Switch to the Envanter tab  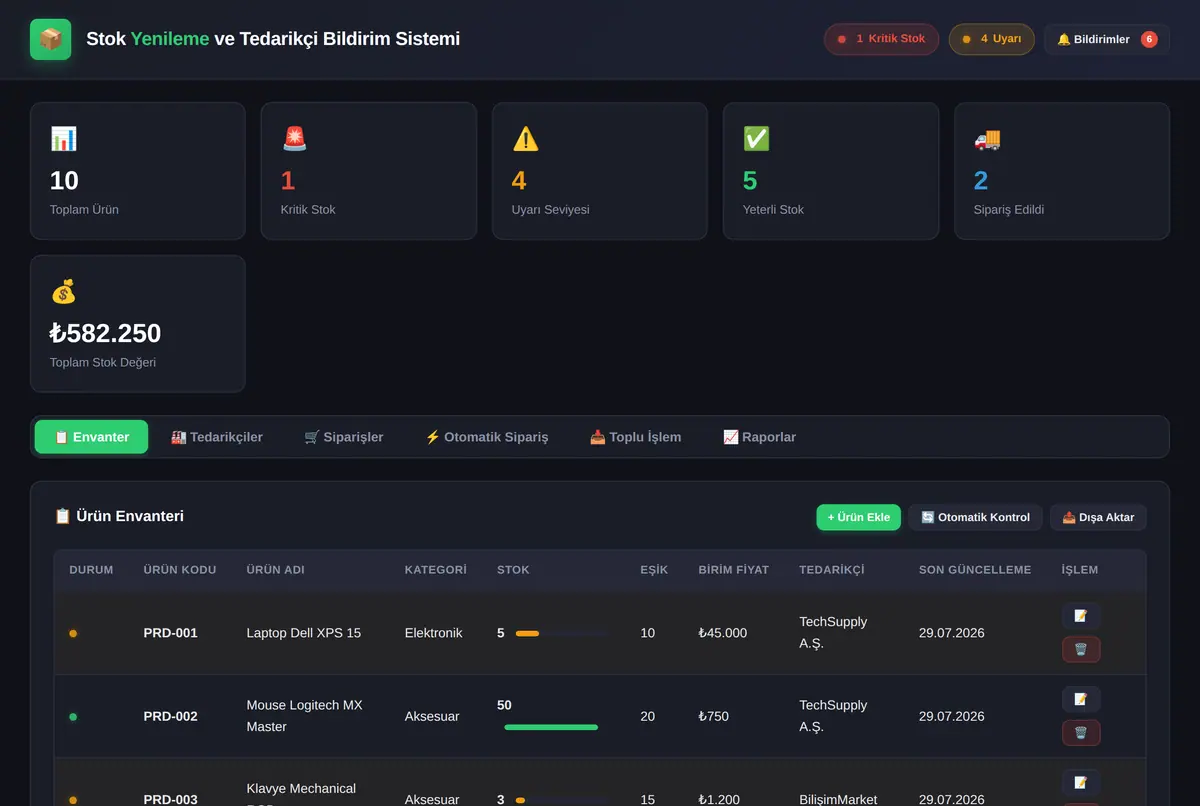91,437
